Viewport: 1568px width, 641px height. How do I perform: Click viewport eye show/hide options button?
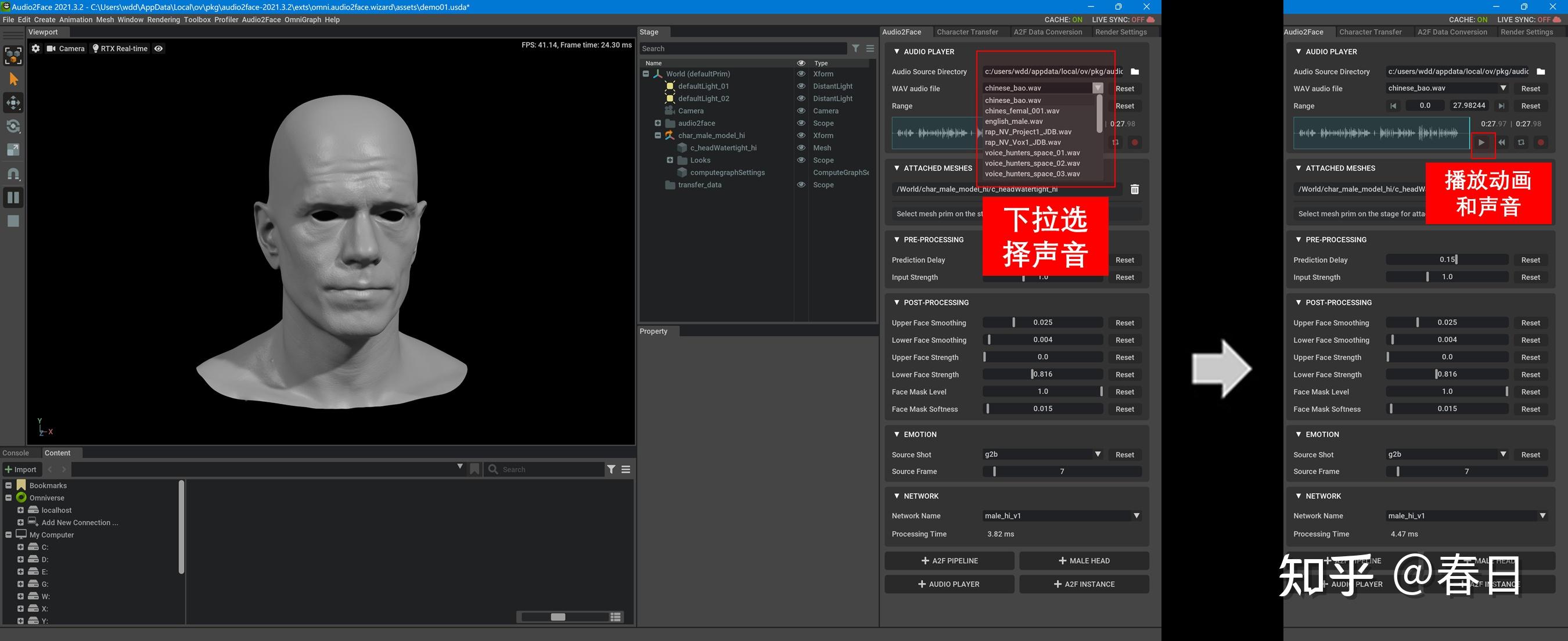(x=159, y=49)
